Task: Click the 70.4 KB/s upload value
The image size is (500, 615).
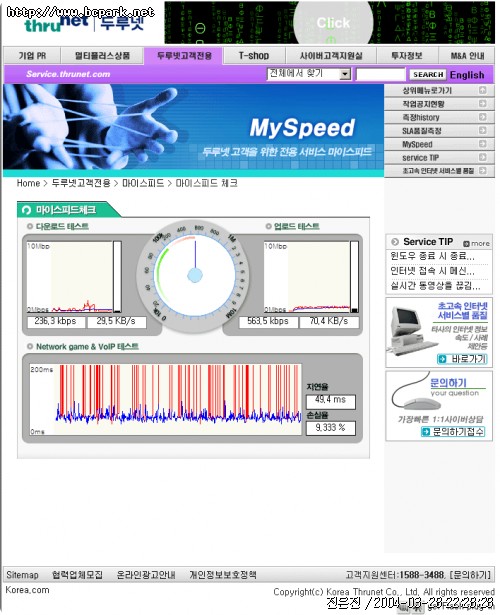Action: [329, 321]
